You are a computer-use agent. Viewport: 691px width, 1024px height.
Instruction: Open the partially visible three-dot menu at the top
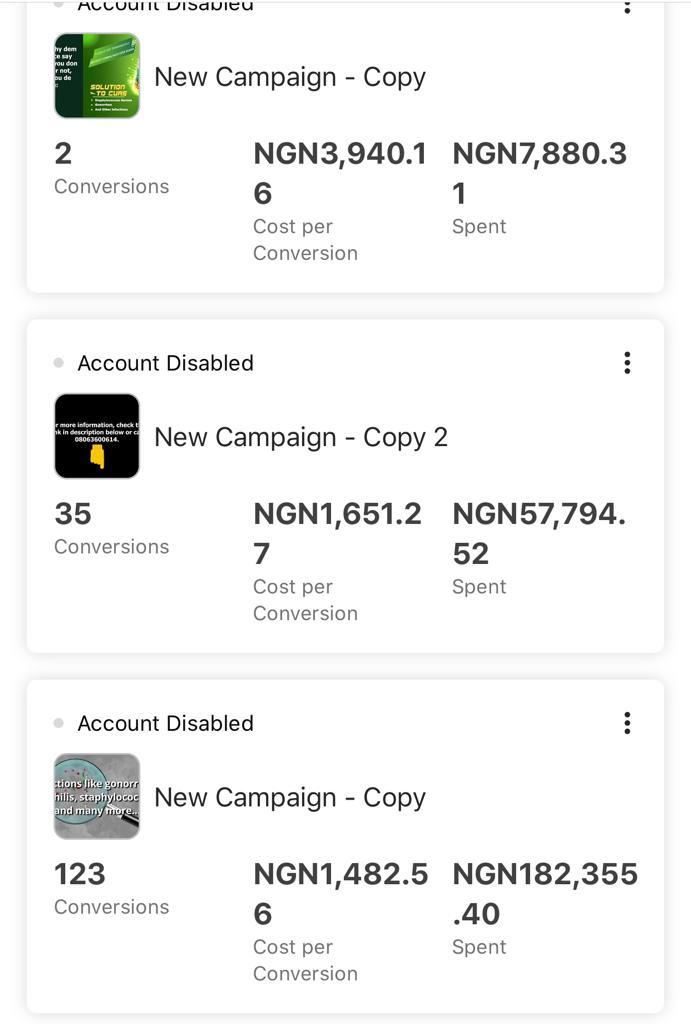(627, 7)
